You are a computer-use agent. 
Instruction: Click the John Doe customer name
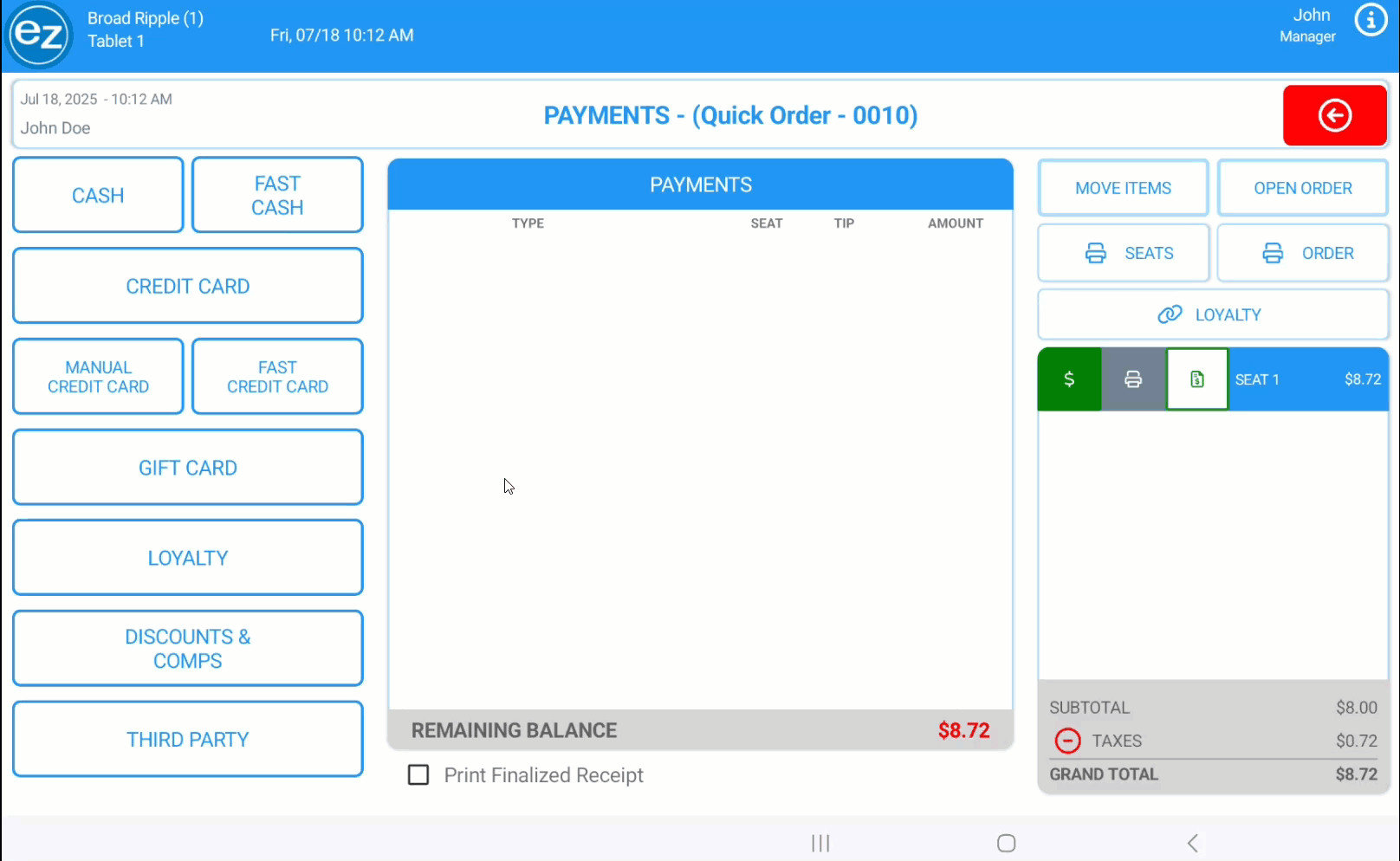click(55, 128)
